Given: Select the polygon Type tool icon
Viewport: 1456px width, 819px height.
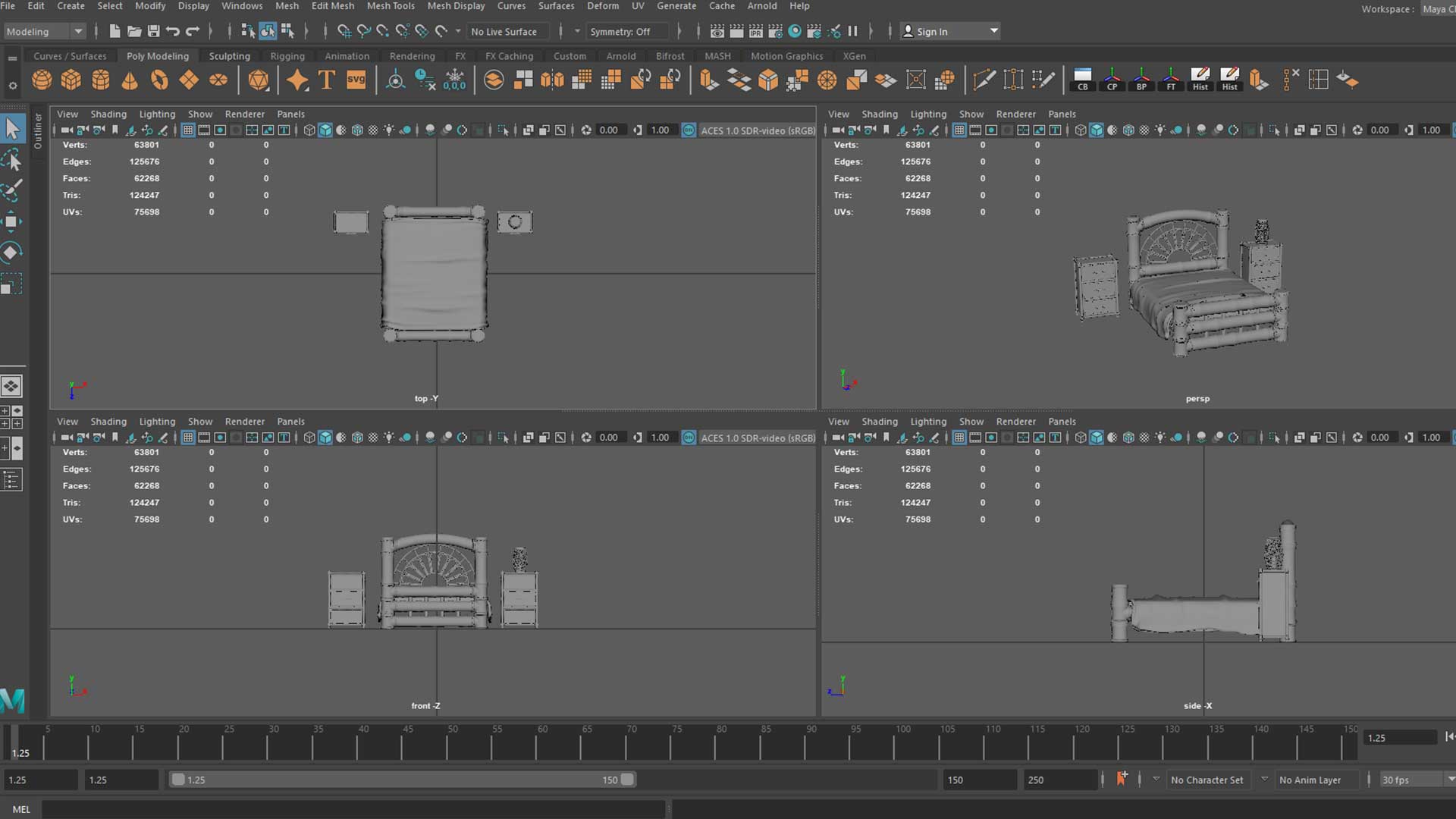Looking at the screenshot, I should [327, 80].
